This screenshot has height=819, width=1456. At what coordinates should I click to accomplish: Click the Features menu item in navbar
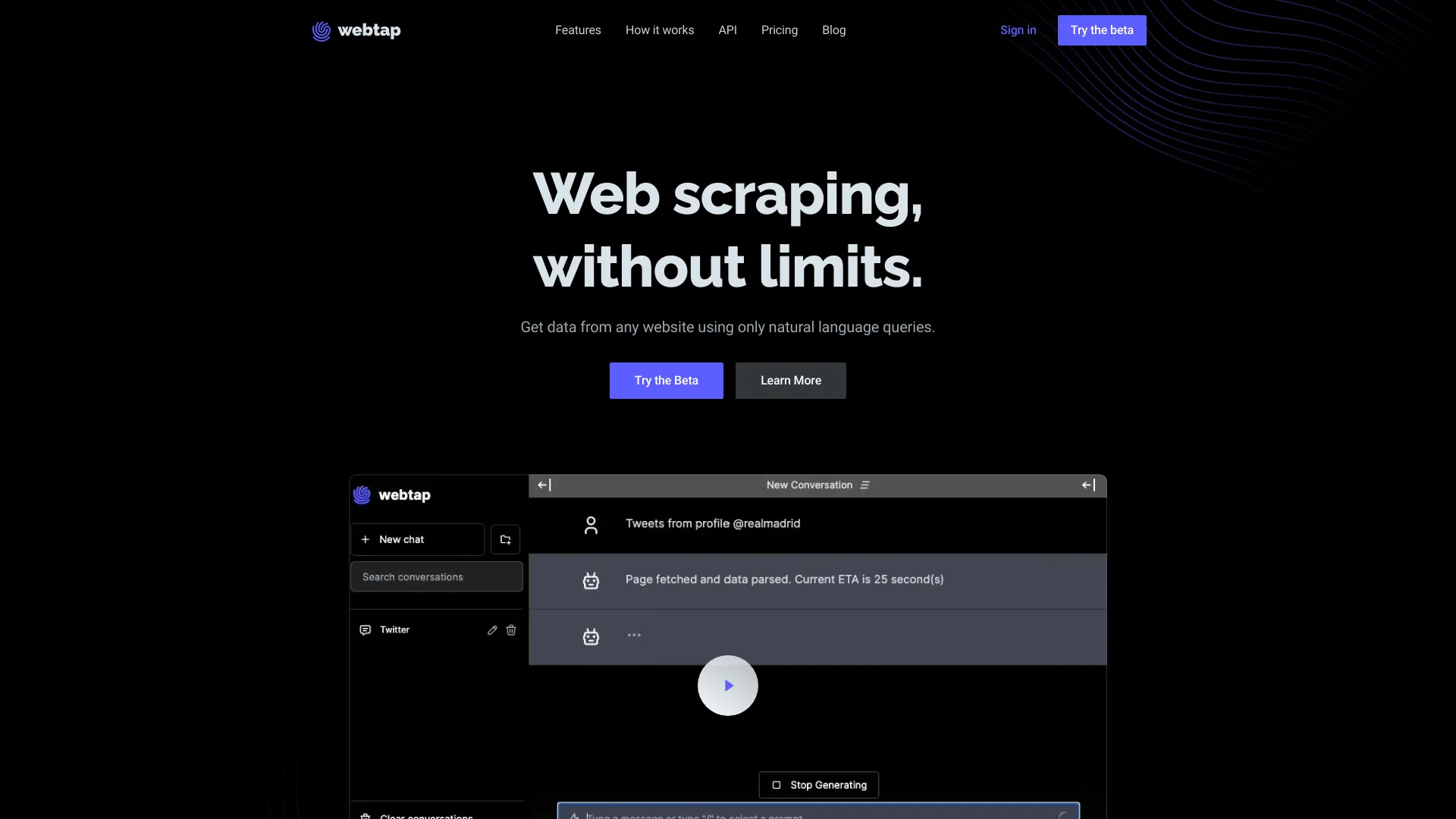(x=577, y=30)
